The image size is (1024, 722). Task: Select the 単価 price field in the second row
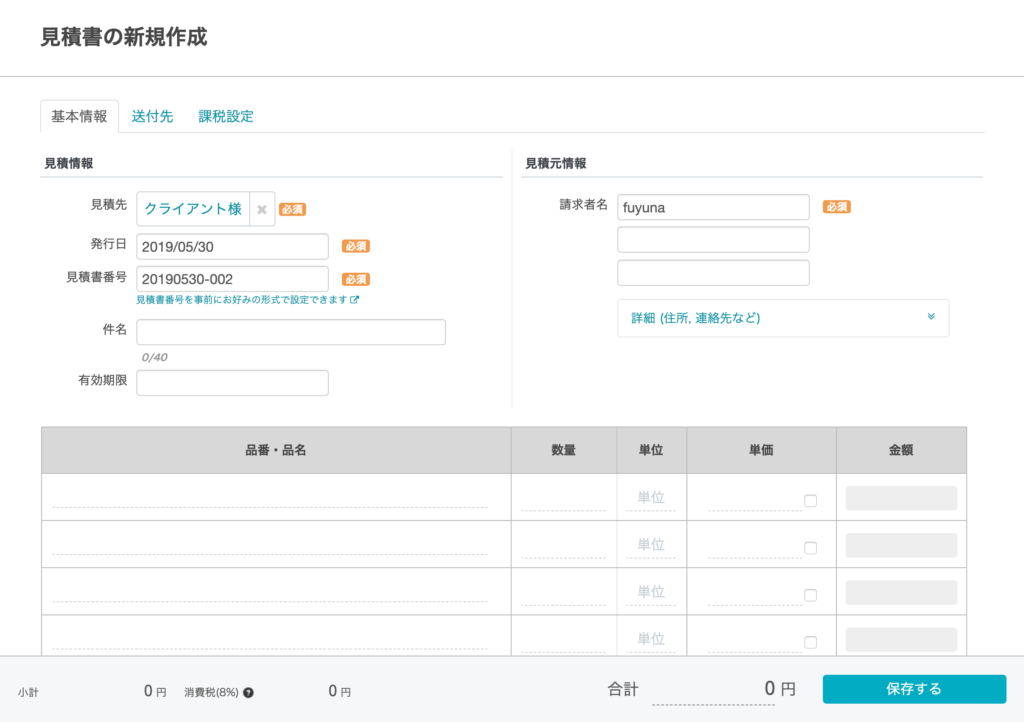coord(755,546)
